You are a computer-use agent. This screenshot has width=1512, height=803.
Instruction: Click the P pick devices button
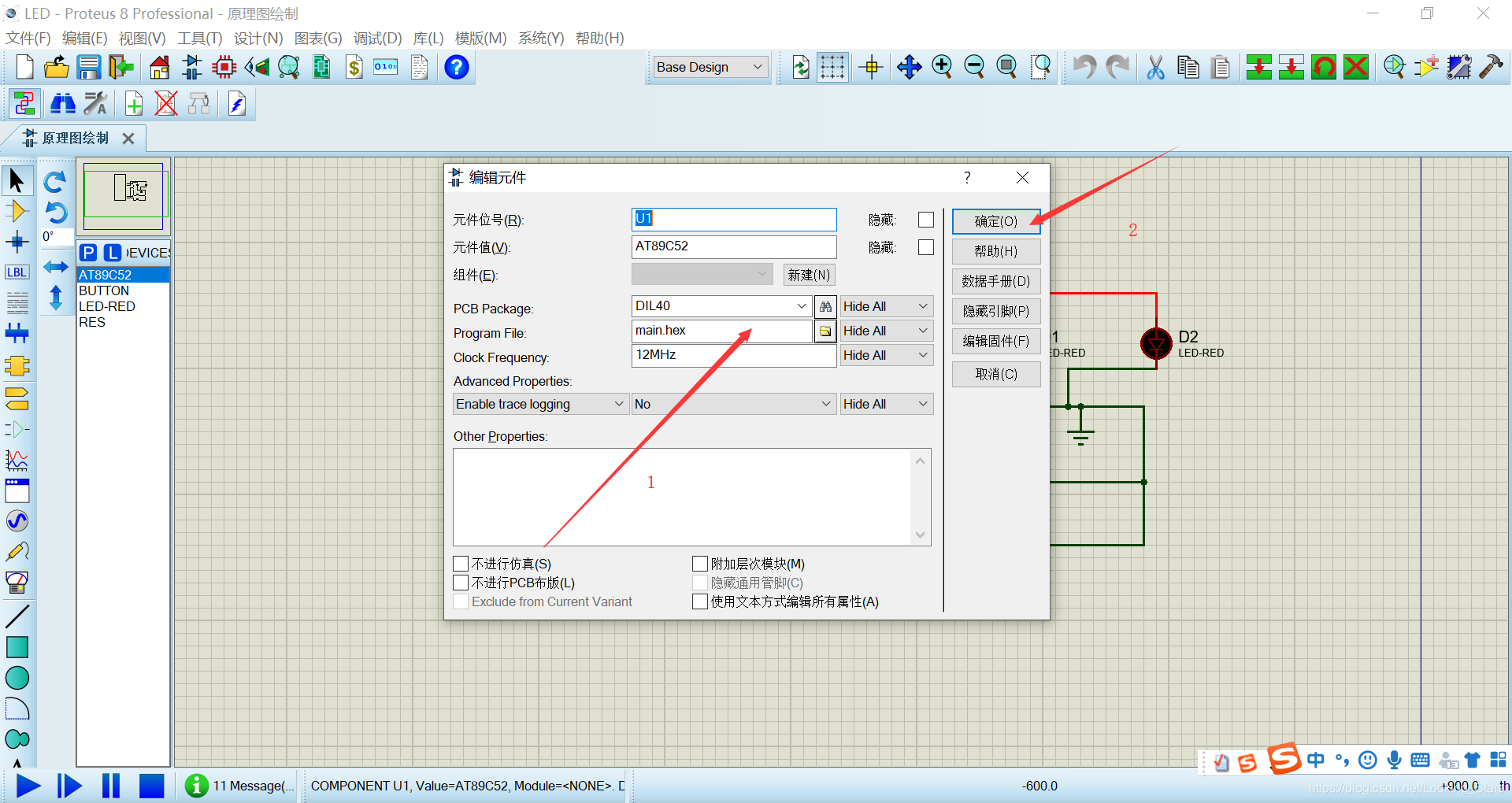[88, 253]
